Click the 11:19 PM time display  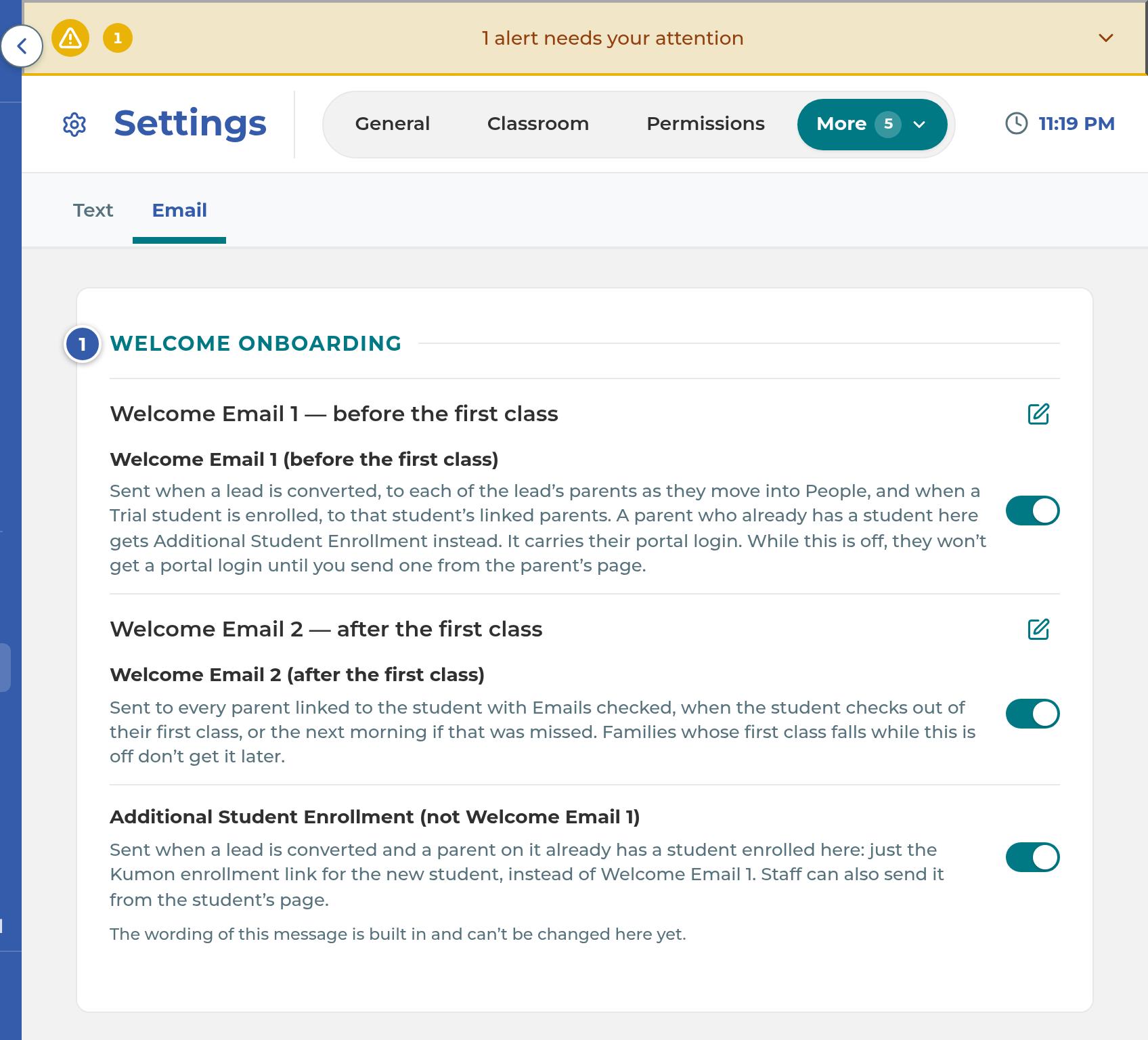(x=1076, y=123)
